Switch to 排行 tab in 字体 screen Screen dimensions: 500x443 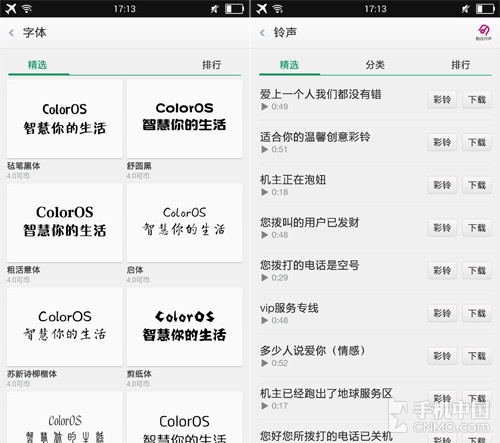(211, 65)
